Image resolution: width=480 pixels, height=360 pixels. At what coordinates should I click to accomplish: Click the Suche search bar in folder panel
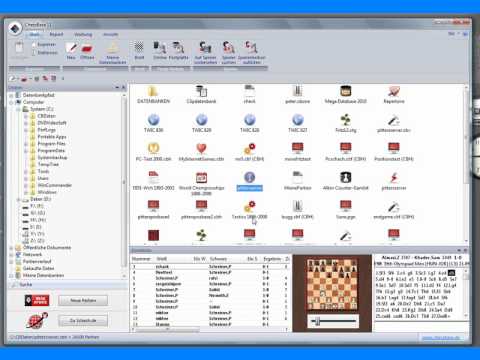pos(67,285)
